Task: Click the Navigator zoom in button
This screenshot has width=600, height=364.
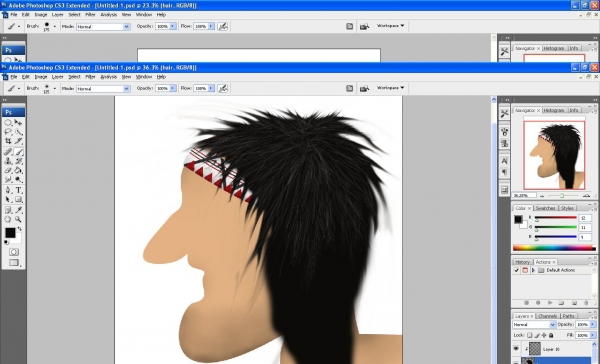Action: (x=586, y=196)
